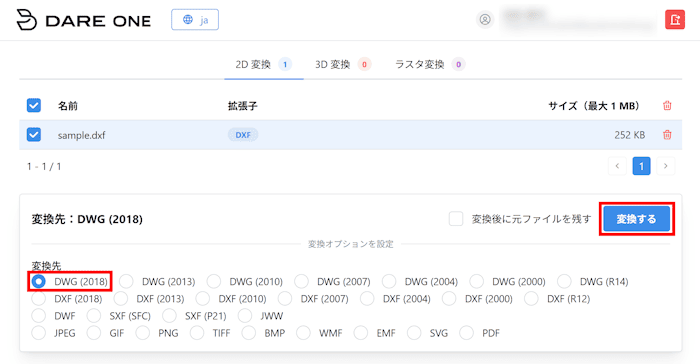This screenshot has height=364, width=700.
Task: Choose DXF (2000) as output format
Action: (449, 298)
